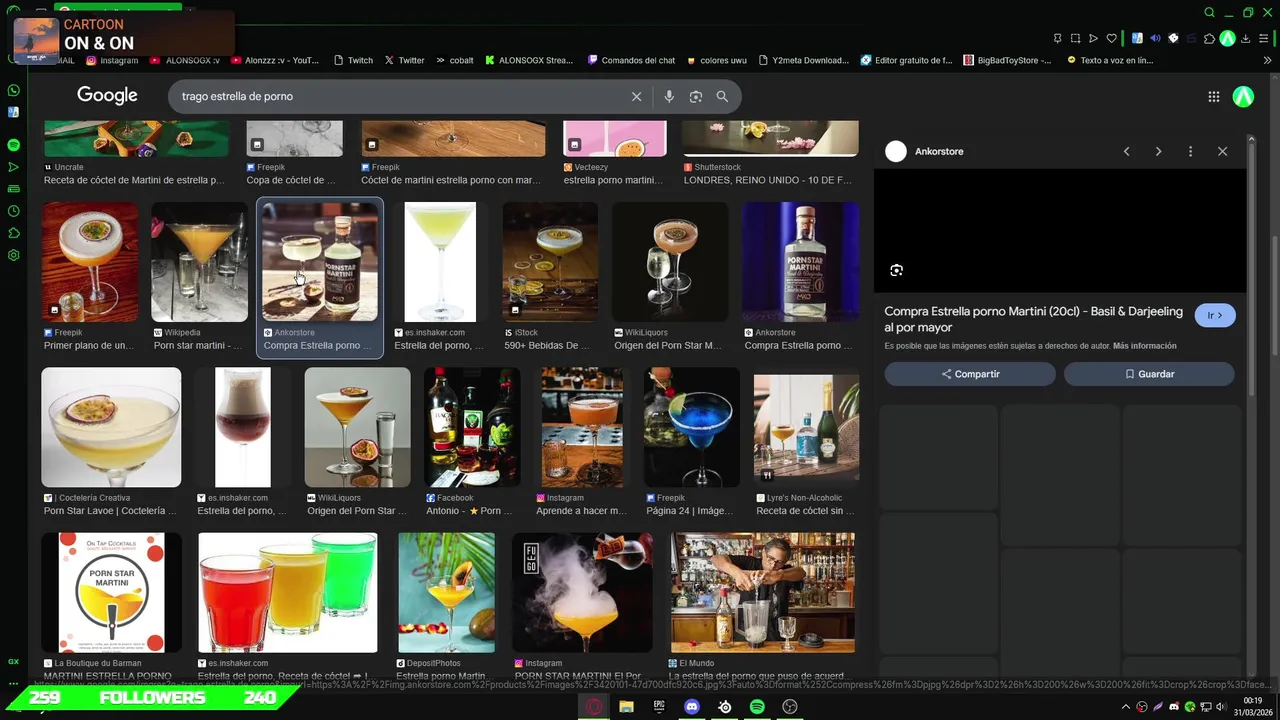Show previous image in preview panel
Screen dimensions: 1280x720
pos(1126,151)
